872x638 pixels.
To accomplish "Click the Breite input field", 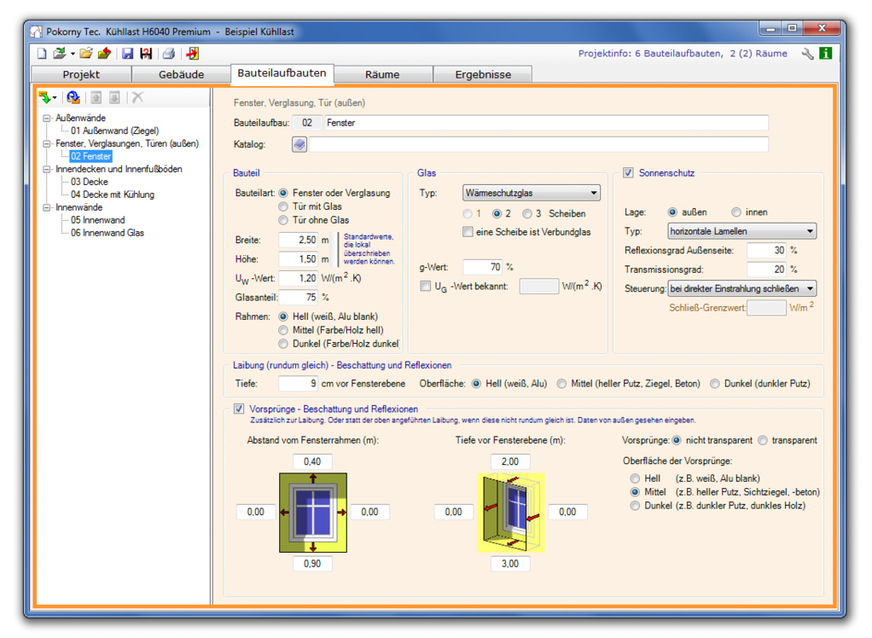I will pos(297,240).
